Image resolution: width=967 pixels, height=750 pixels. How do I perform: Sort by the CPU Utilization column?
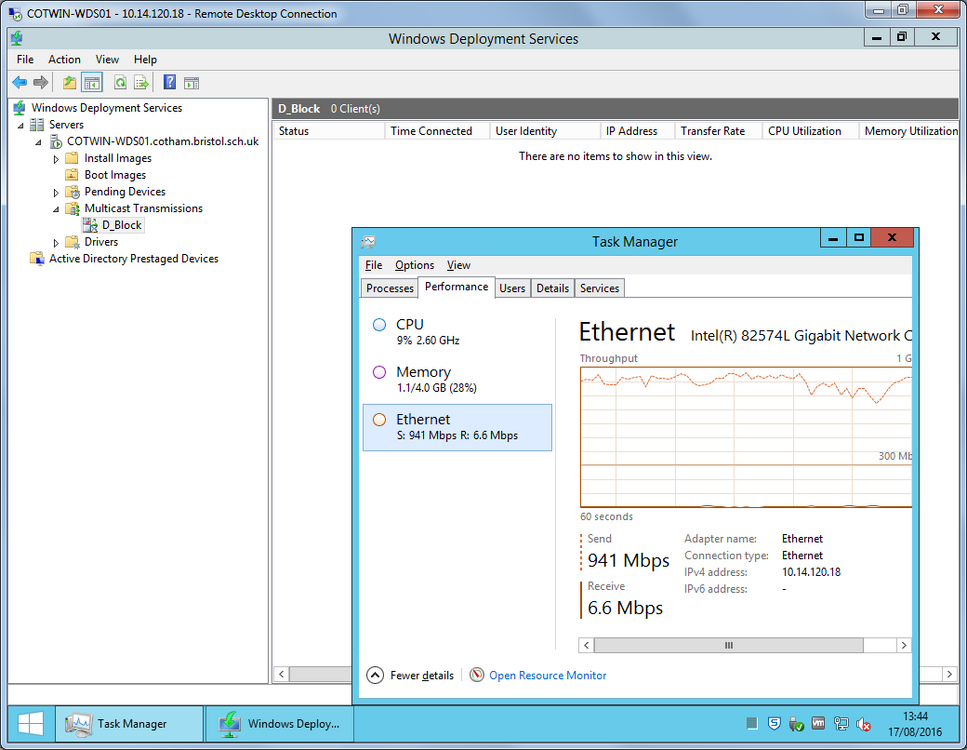810,131
